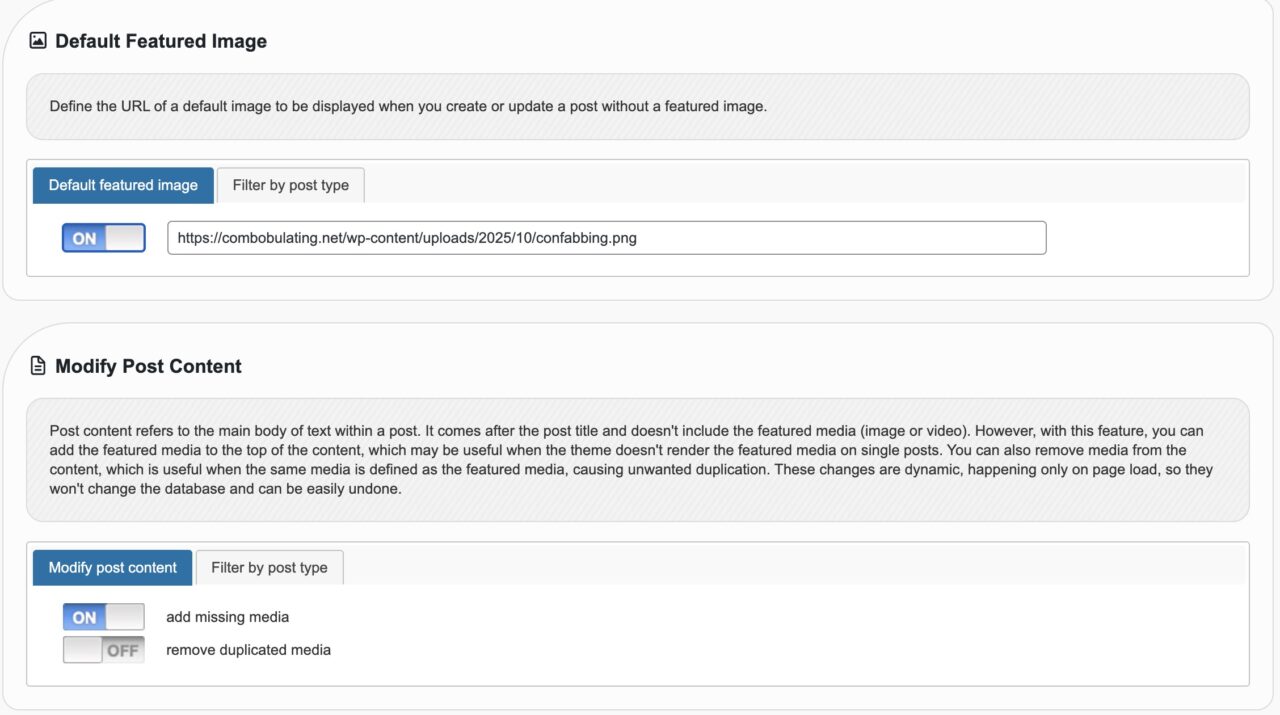
Task: Click the Modify Post Content section heading
Action: pos(148,366)
